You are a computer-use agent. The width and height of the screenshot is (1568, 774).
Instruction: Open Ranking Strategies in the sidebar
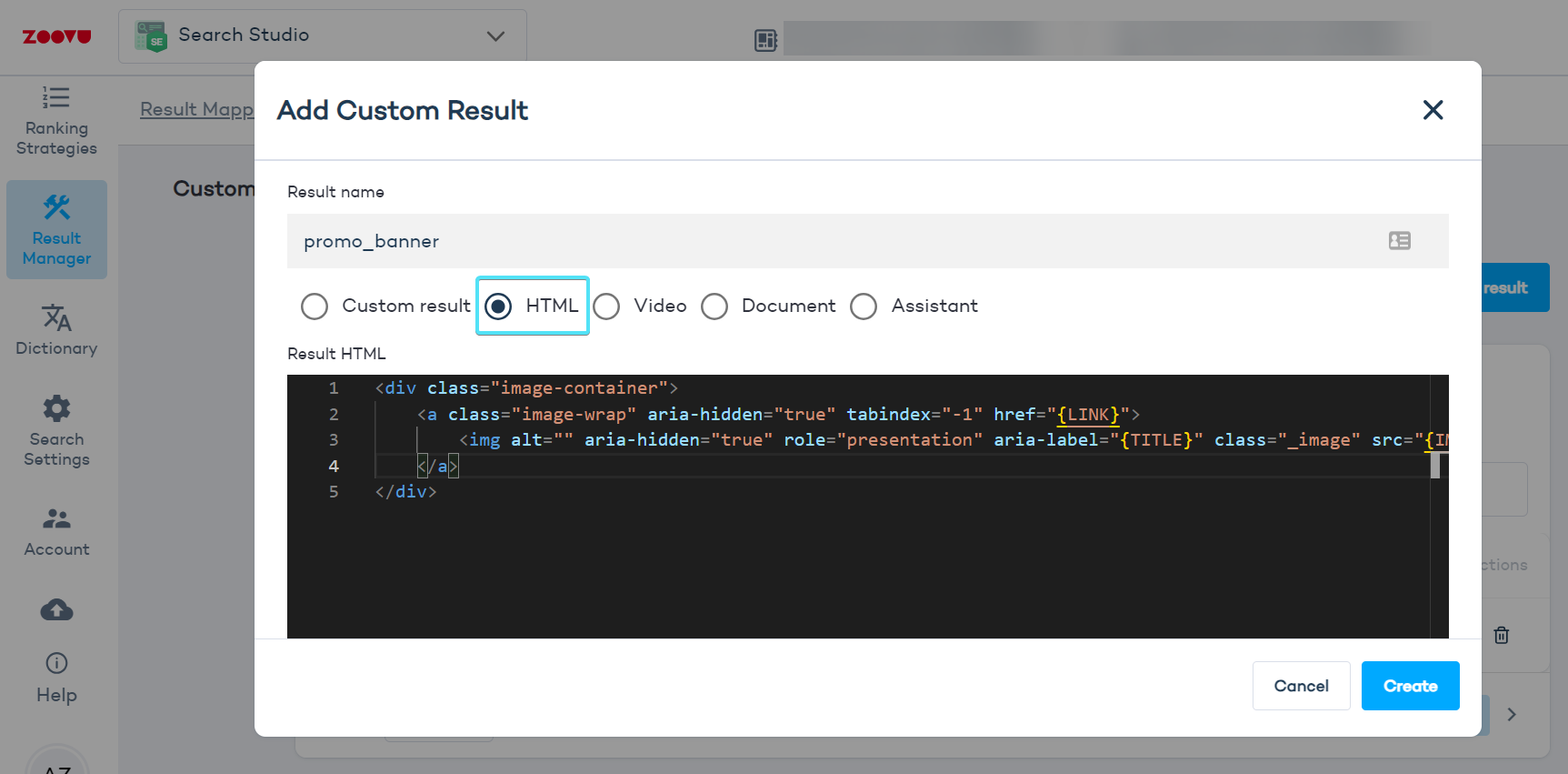pyautogui.click(x=56, y=120)
